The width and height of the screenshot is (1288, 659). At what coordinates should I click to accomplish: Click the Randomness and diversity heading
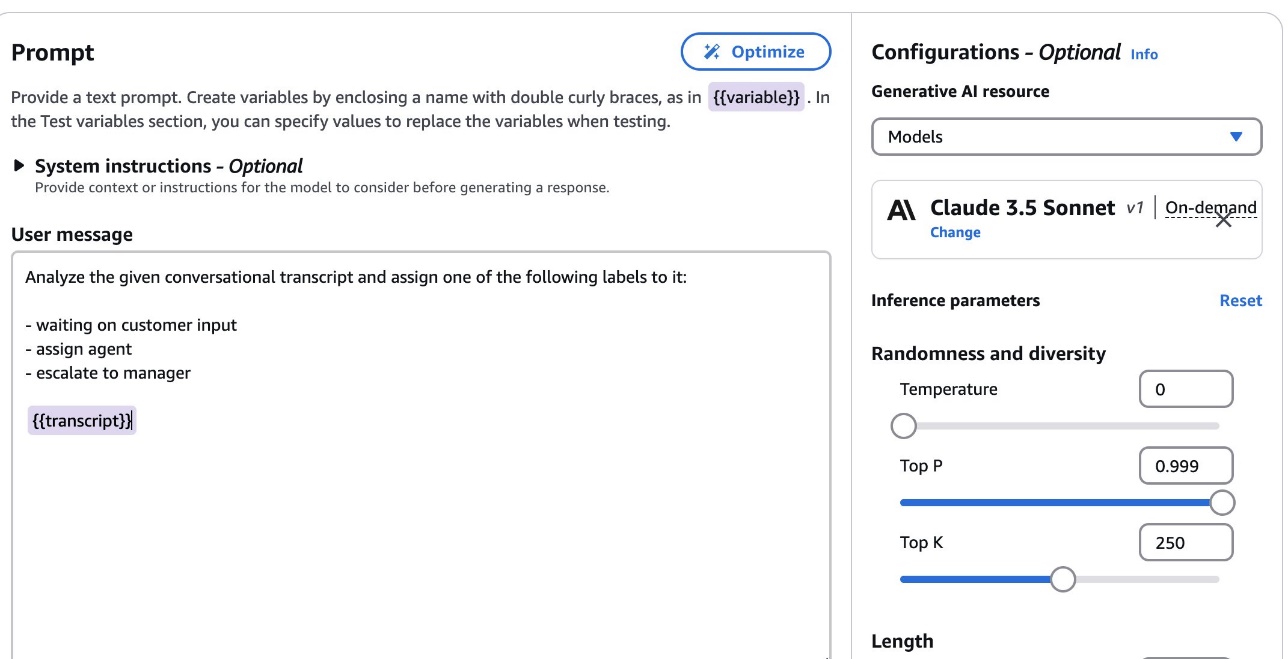point(989,354)
